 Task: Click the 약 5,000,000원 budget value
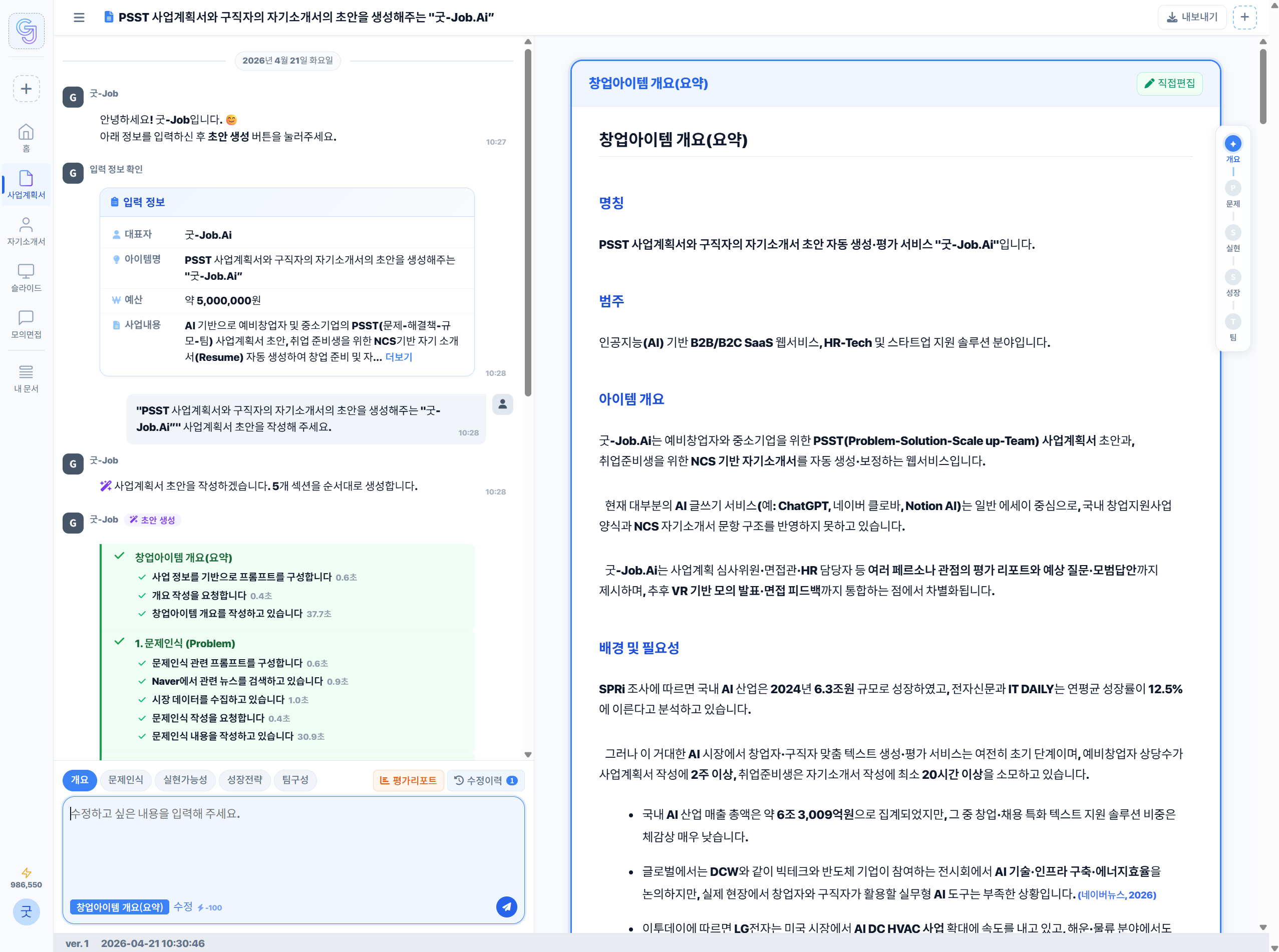tap(222, 300)
